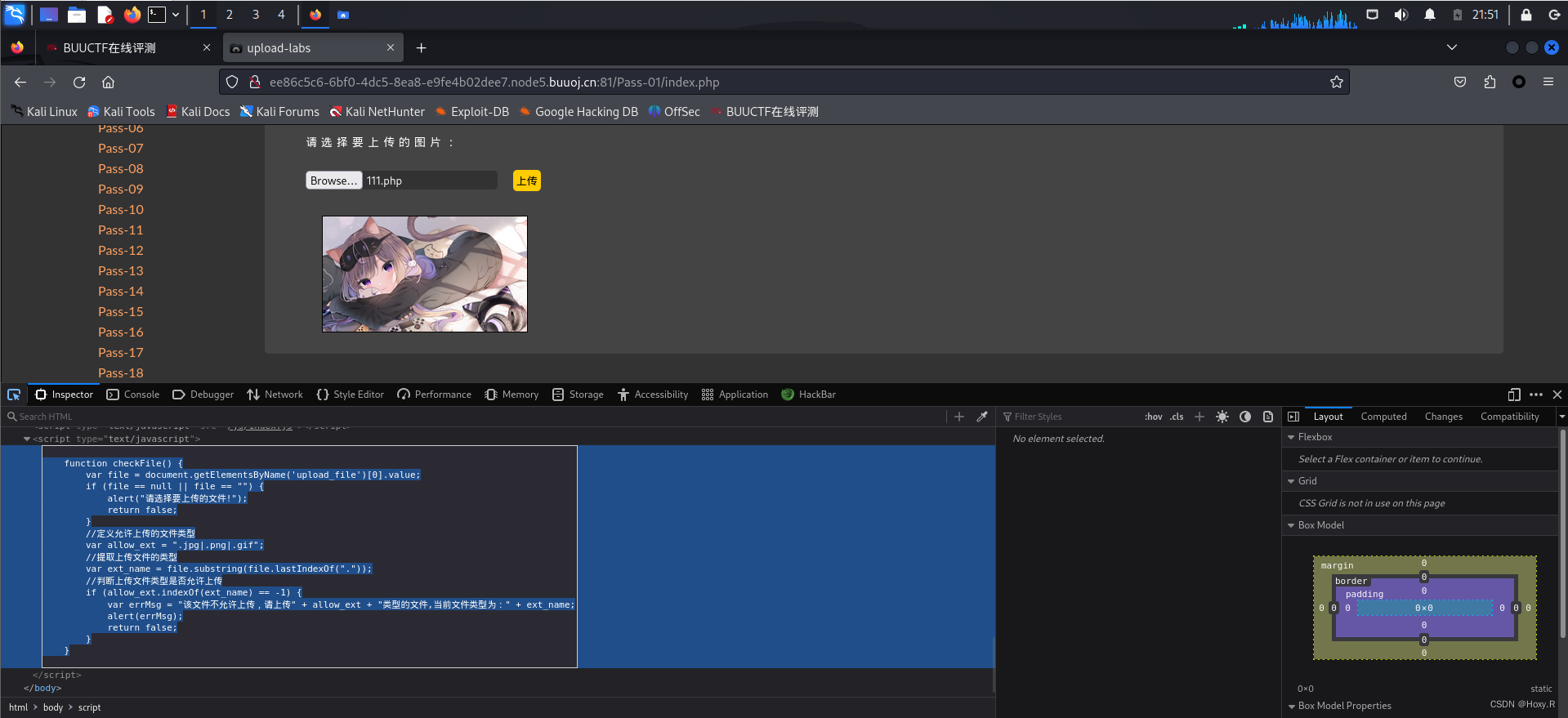Toggle light color scheme simulation
This screenshot has width=1568, height=718.
click(1222, 417)
